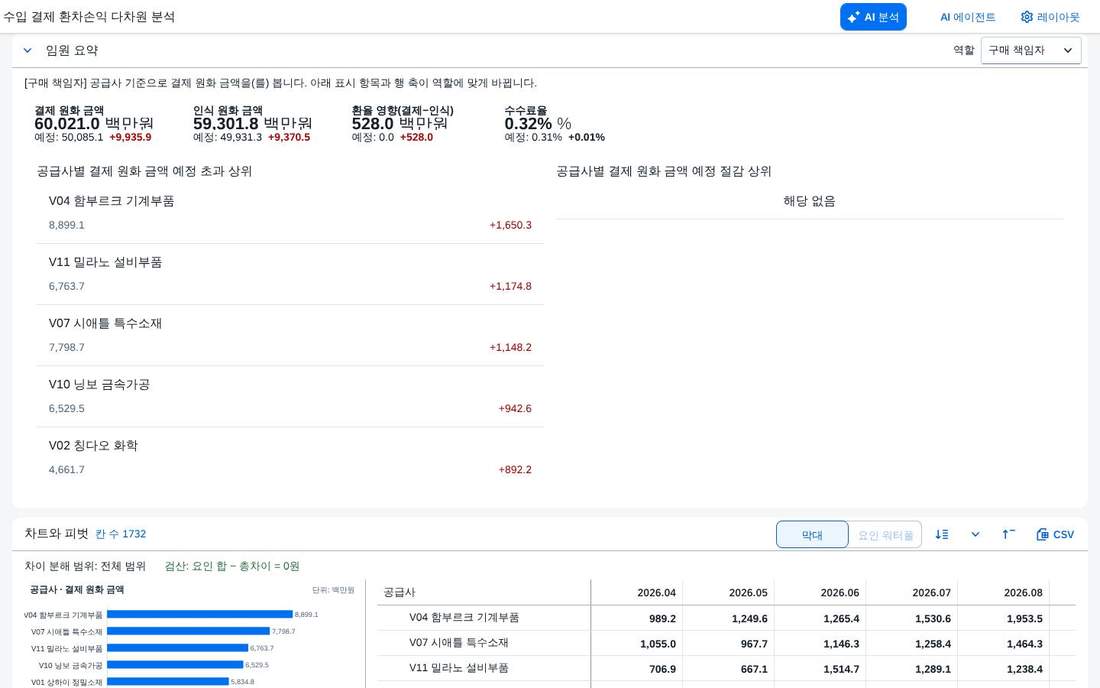Viewport: 1100px width, 688px height.
Task: Select V04 함부르크 기계부품 in the 초과 상위 list
Action: pos(290,213)
